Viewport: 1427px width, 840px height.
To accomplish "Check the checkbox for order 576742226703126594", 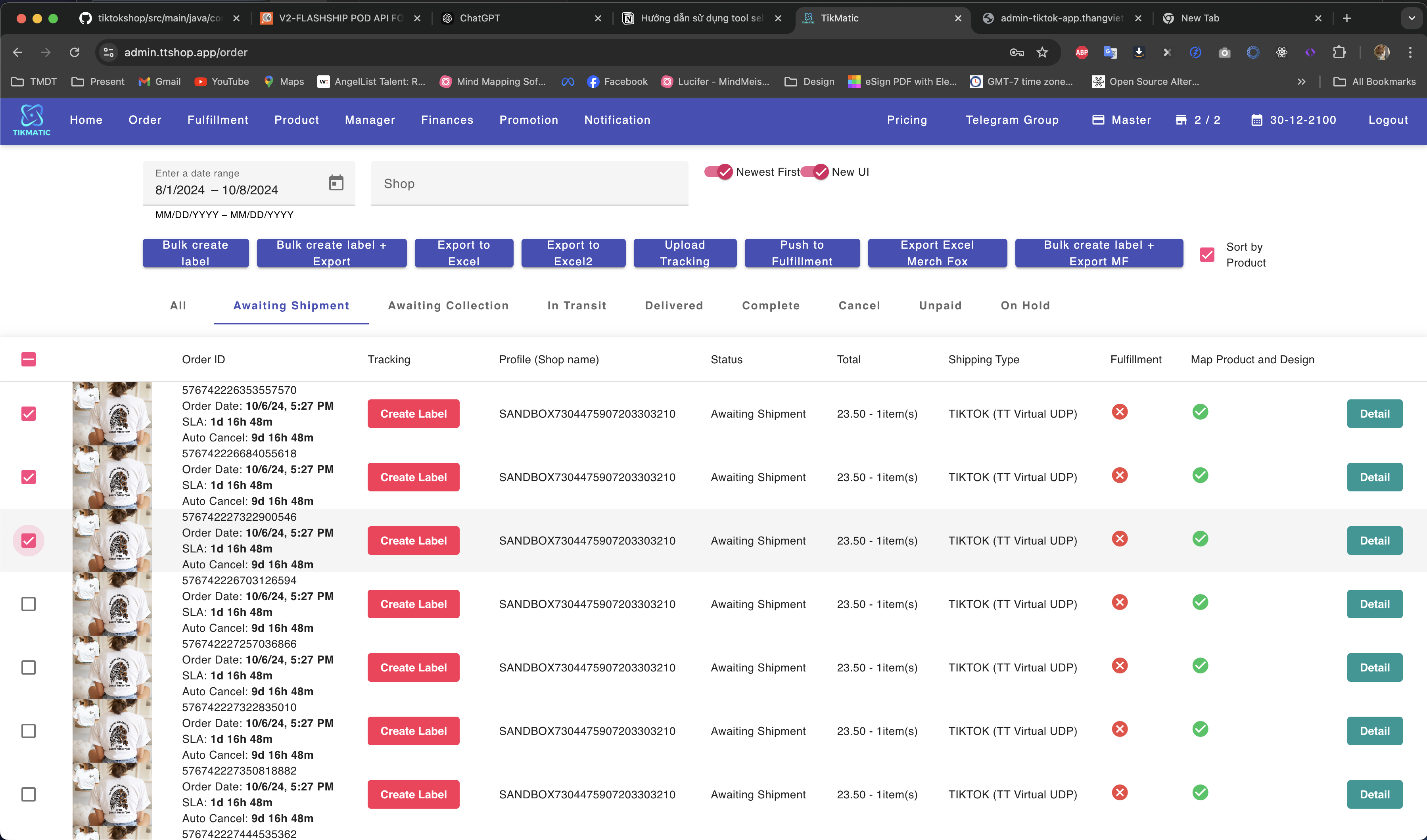I will (x=28, y=604).
